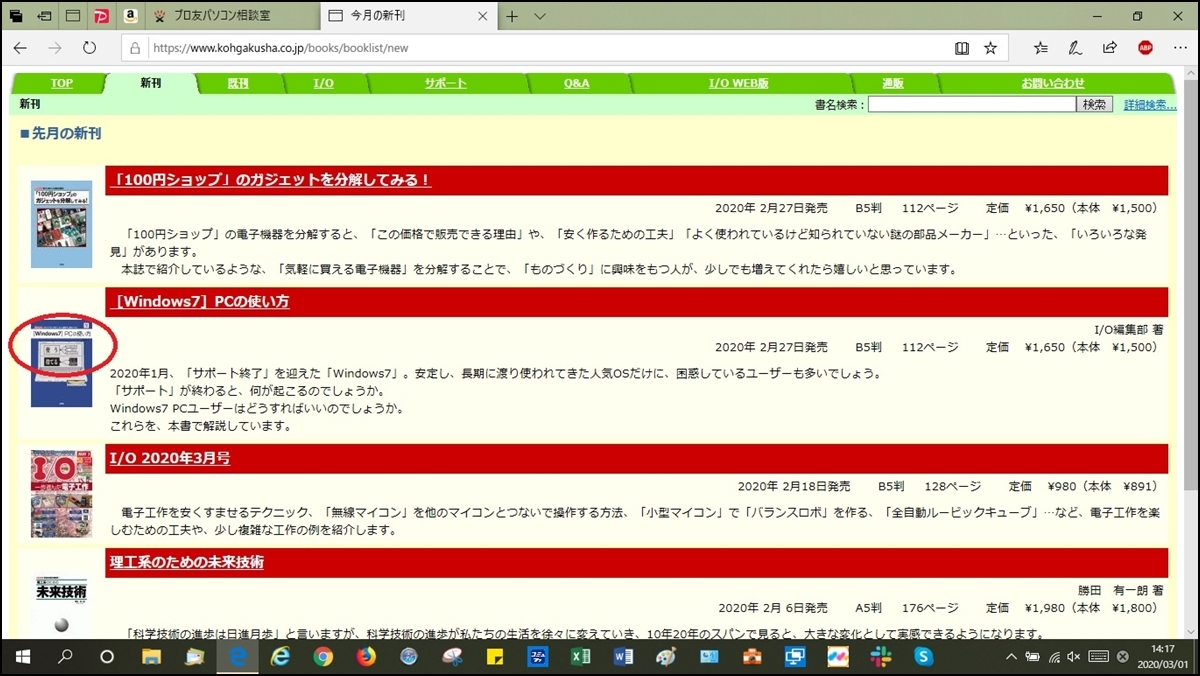Go back to the previous page

click(x=20, y=48)
